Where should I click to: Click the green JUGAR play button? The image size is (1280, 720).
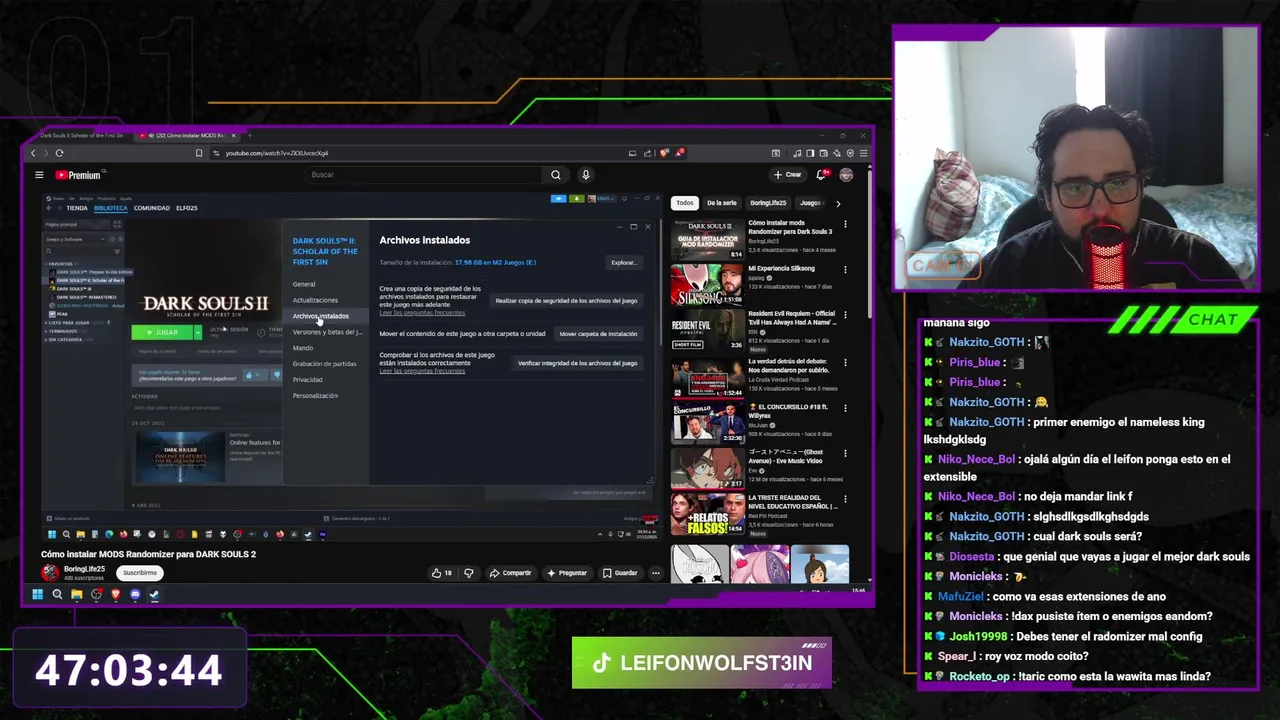[x=162, y=332]
